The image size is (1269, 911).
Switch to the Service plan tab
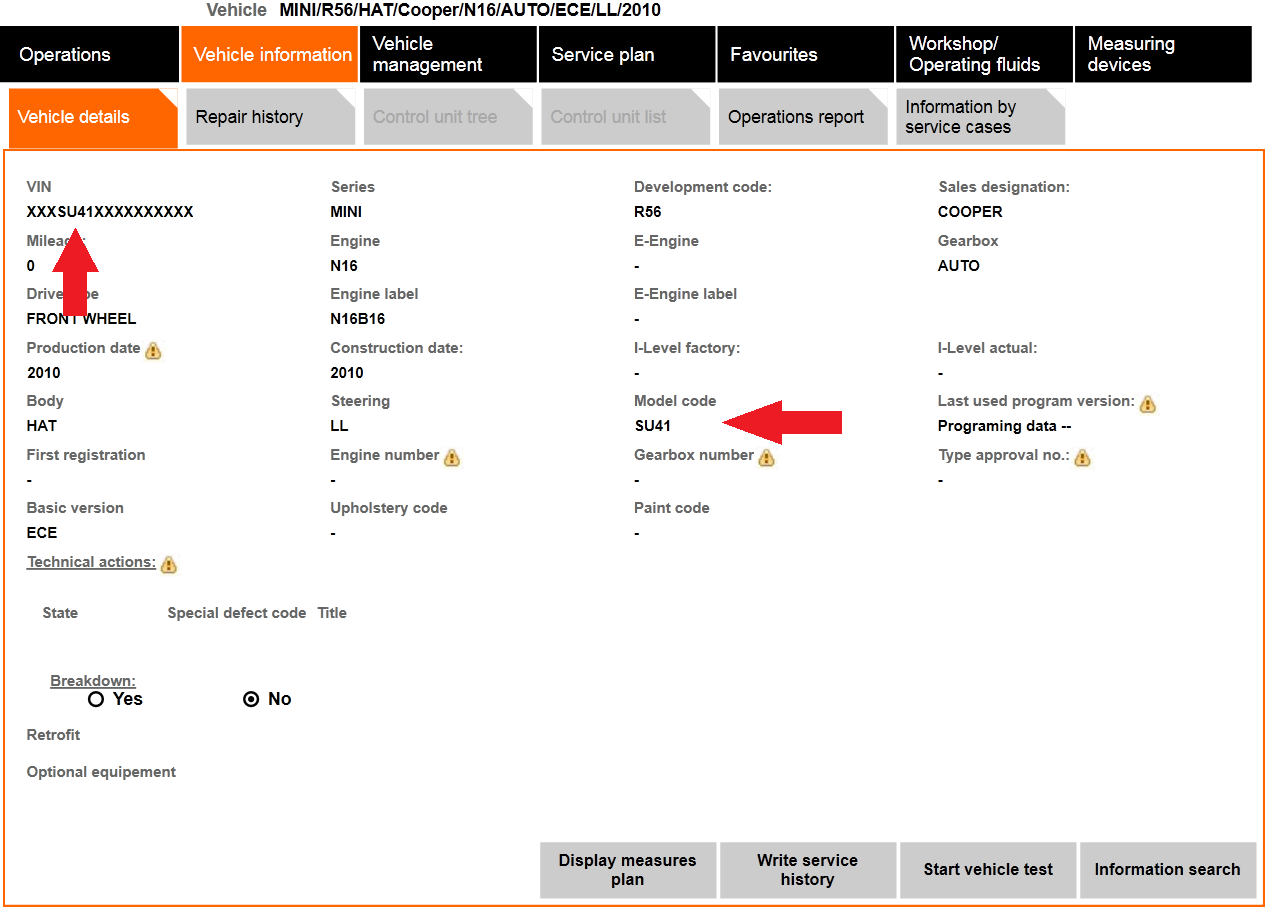626,55
